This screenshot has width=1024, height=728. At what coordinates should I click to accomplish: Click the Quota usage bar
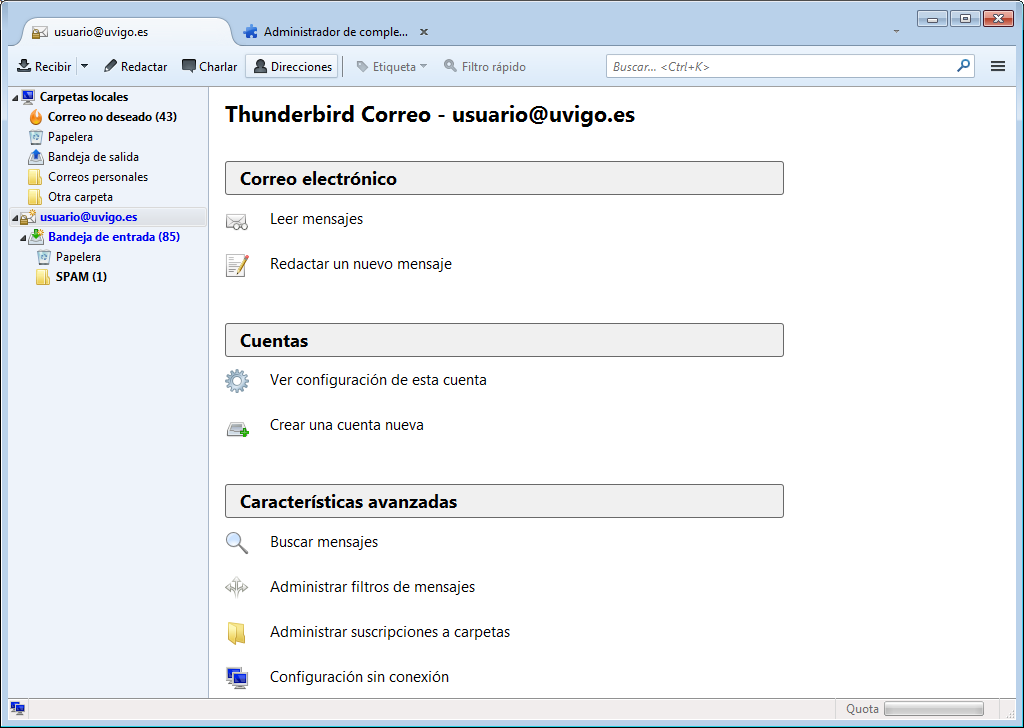934,708
